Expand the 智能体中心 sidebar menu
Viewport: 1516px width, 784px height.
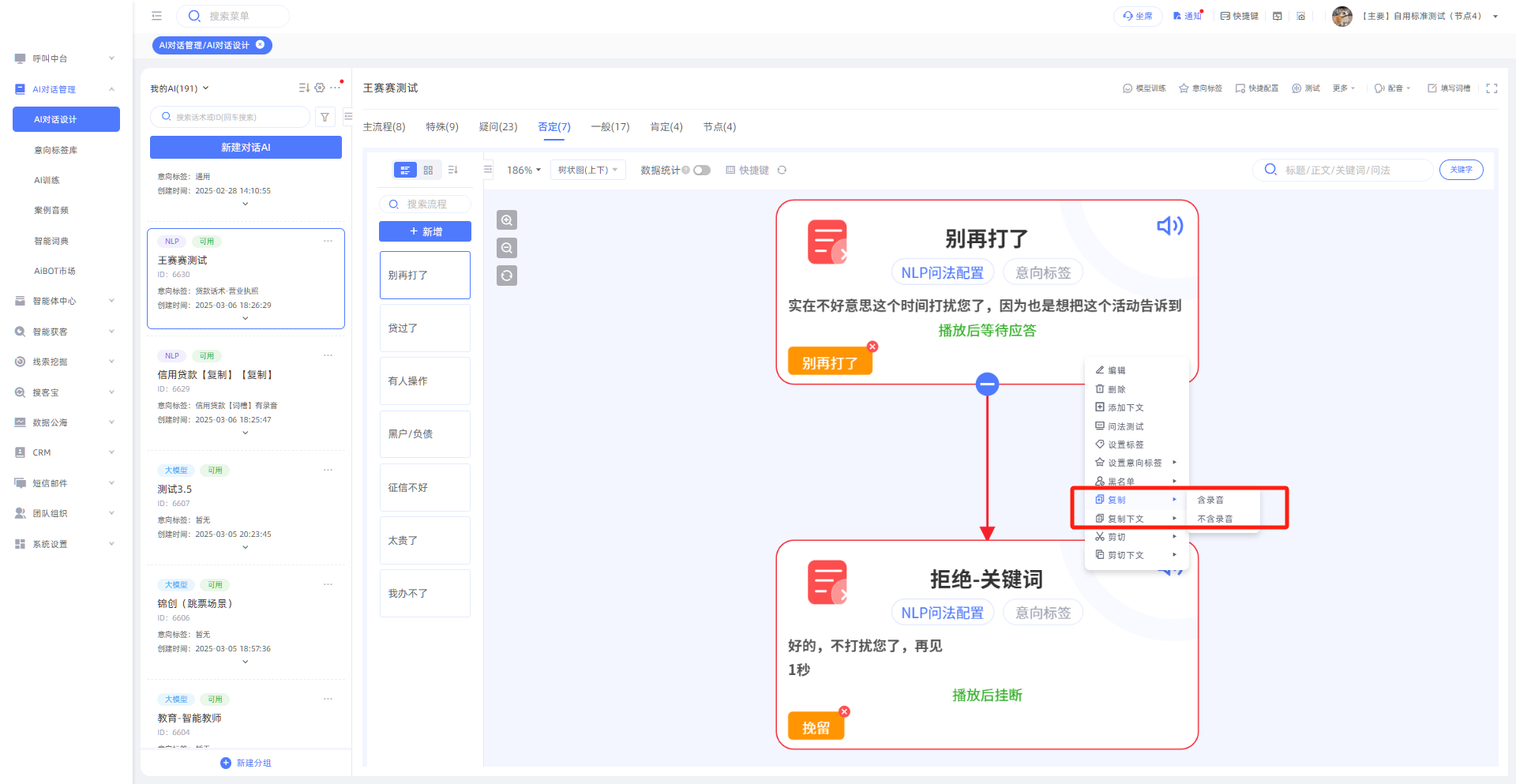click(x=66, y=301)
